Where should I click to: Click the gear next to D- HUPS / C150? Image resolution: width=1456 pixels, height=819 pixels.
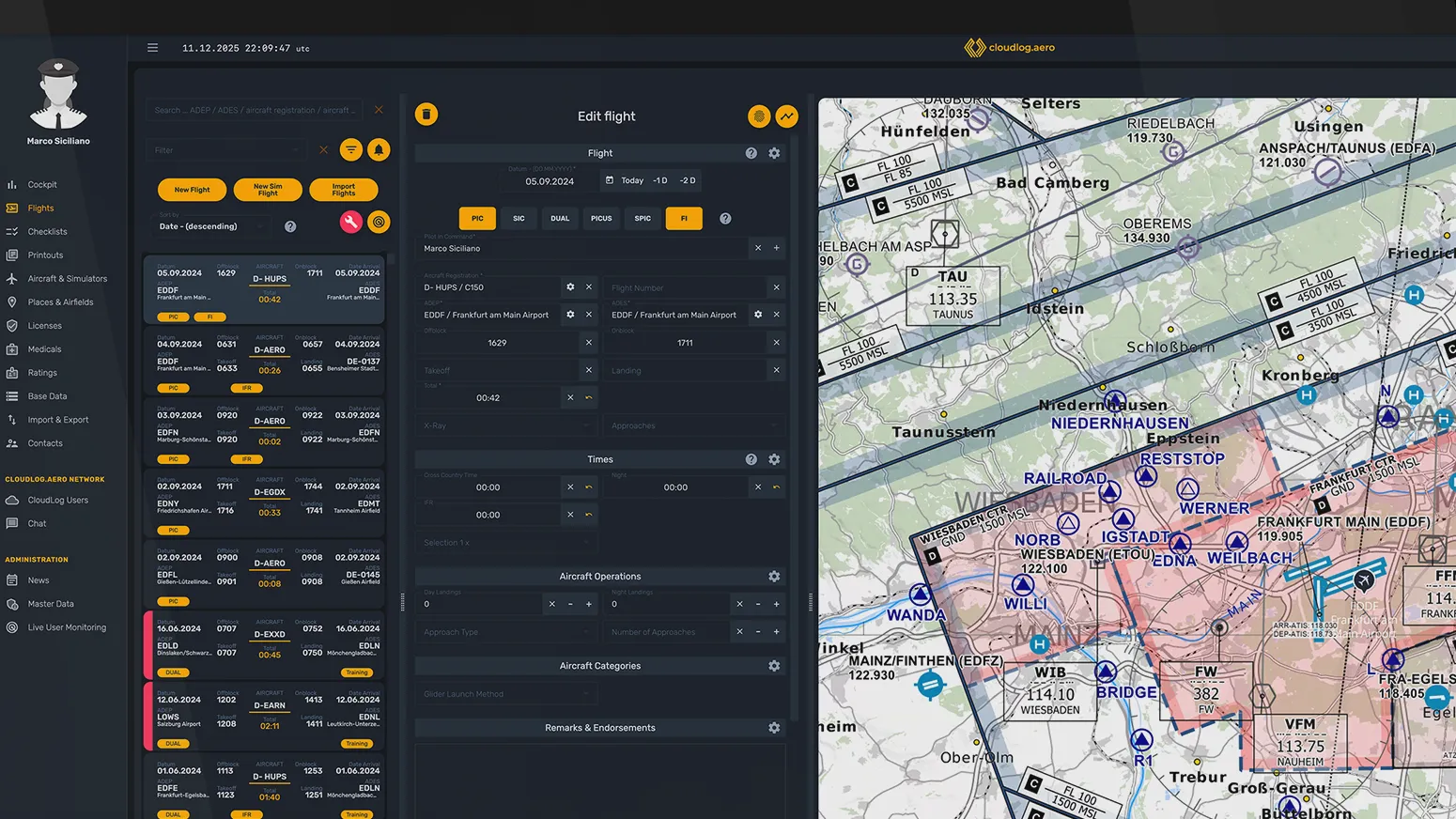(x=570, y=287)
